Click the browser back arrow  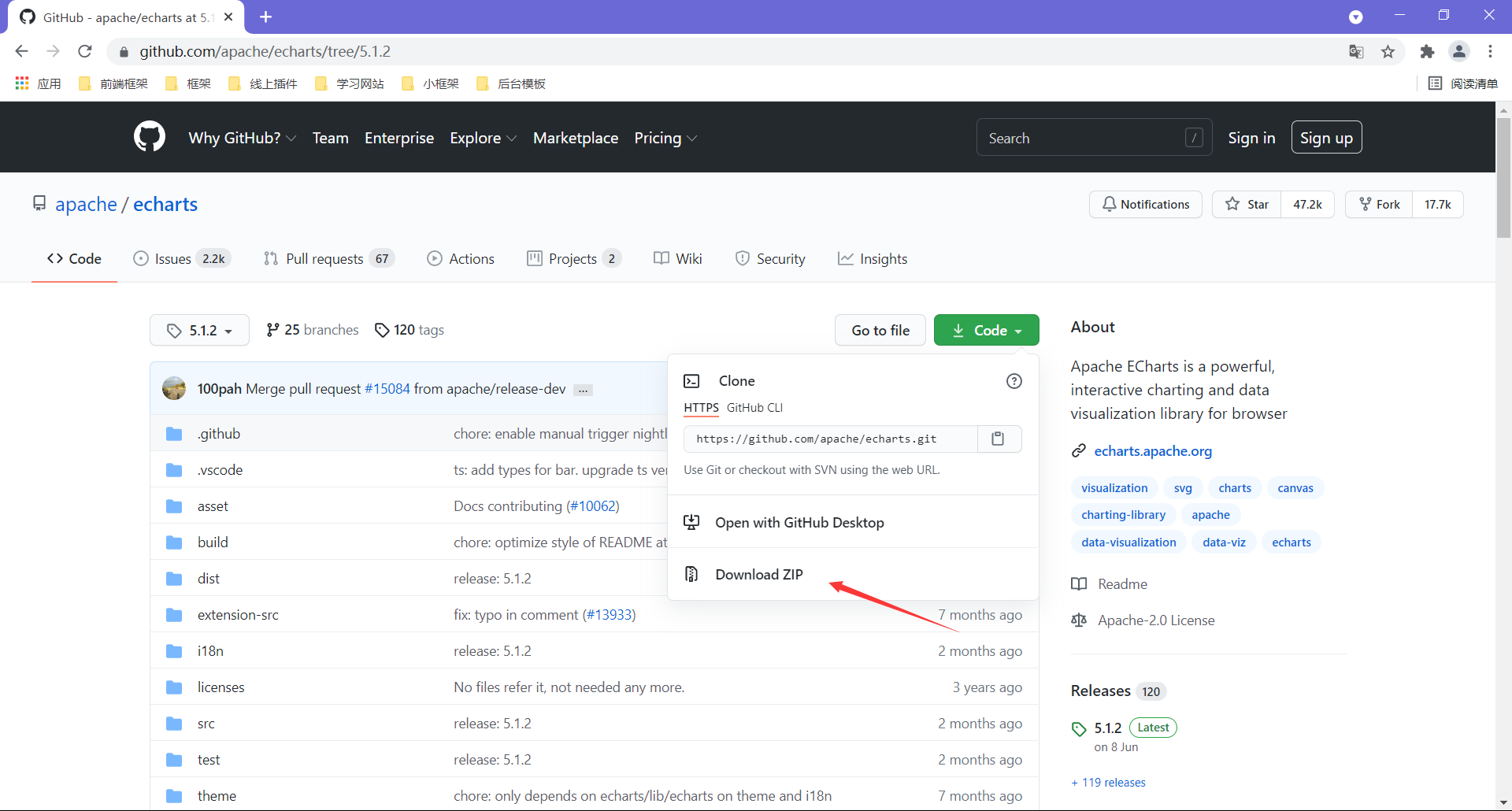coord(21,51)
